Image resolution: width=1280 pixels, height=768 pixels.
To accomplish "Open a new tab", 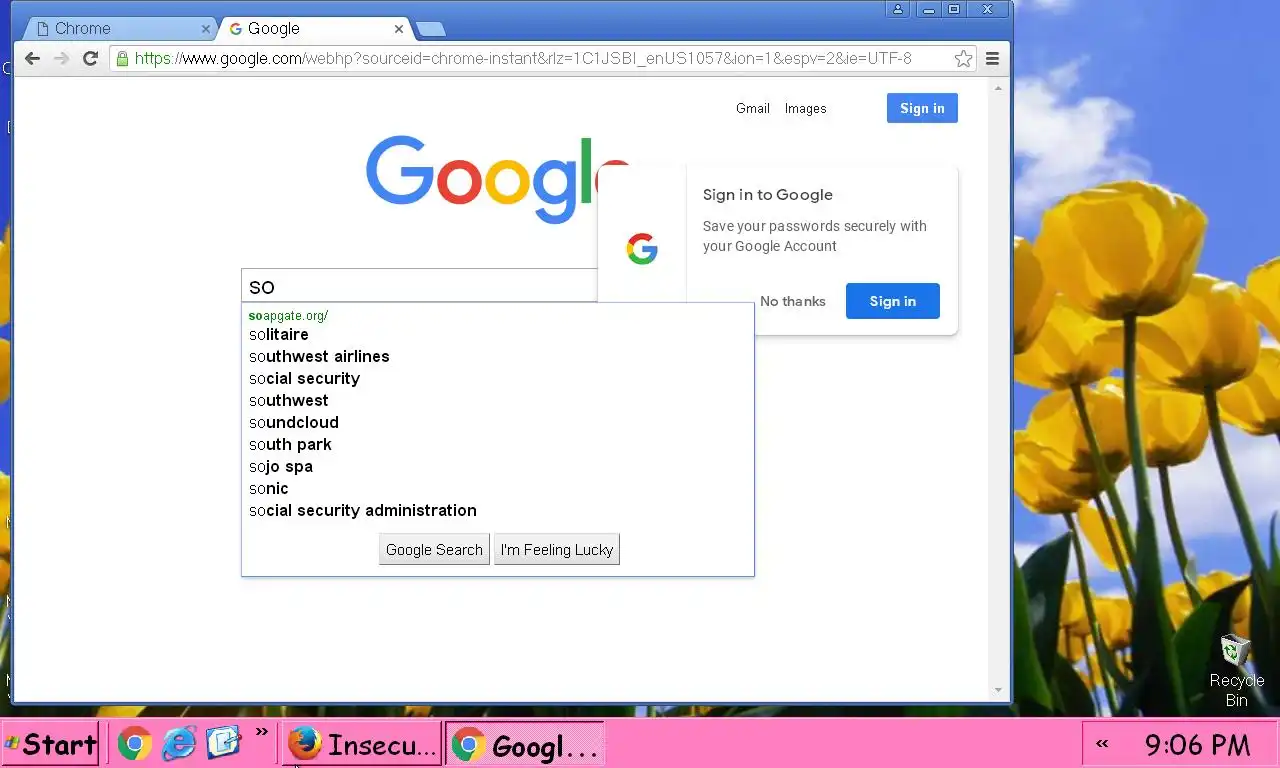I will pos(430,29).
